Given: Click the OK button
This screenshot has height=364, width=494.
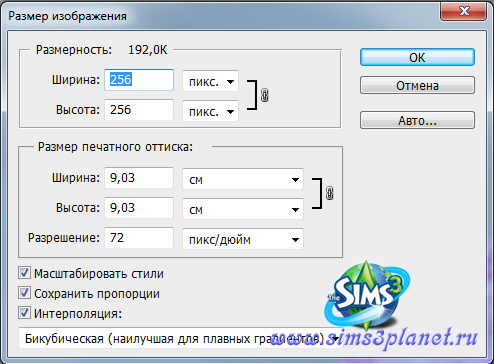Looking at the screenshot, I should pos(417,57).
